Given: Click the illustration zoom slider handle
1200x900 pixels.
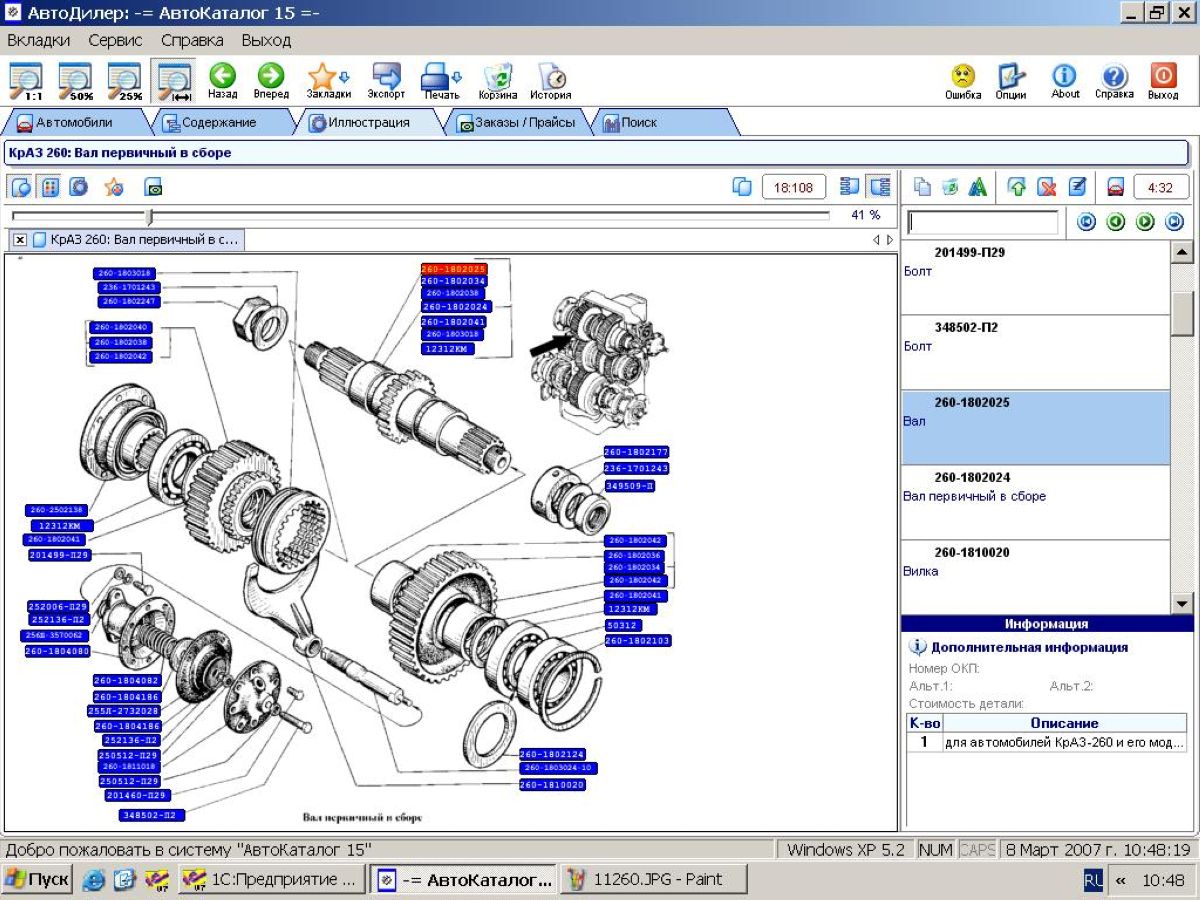Looking at the screenshot, I should coord(149,215).
